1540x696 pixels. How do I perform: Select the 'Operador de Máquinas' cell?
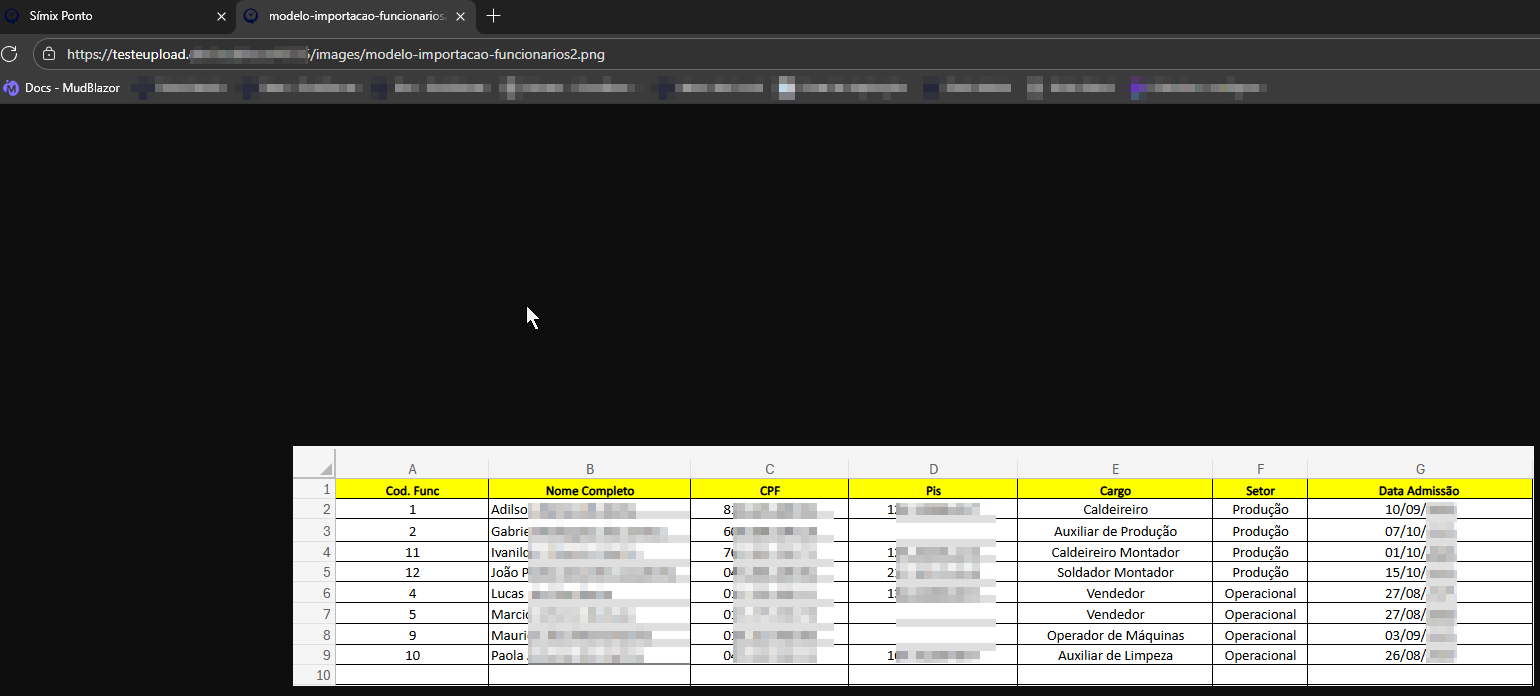(1115, 635)
